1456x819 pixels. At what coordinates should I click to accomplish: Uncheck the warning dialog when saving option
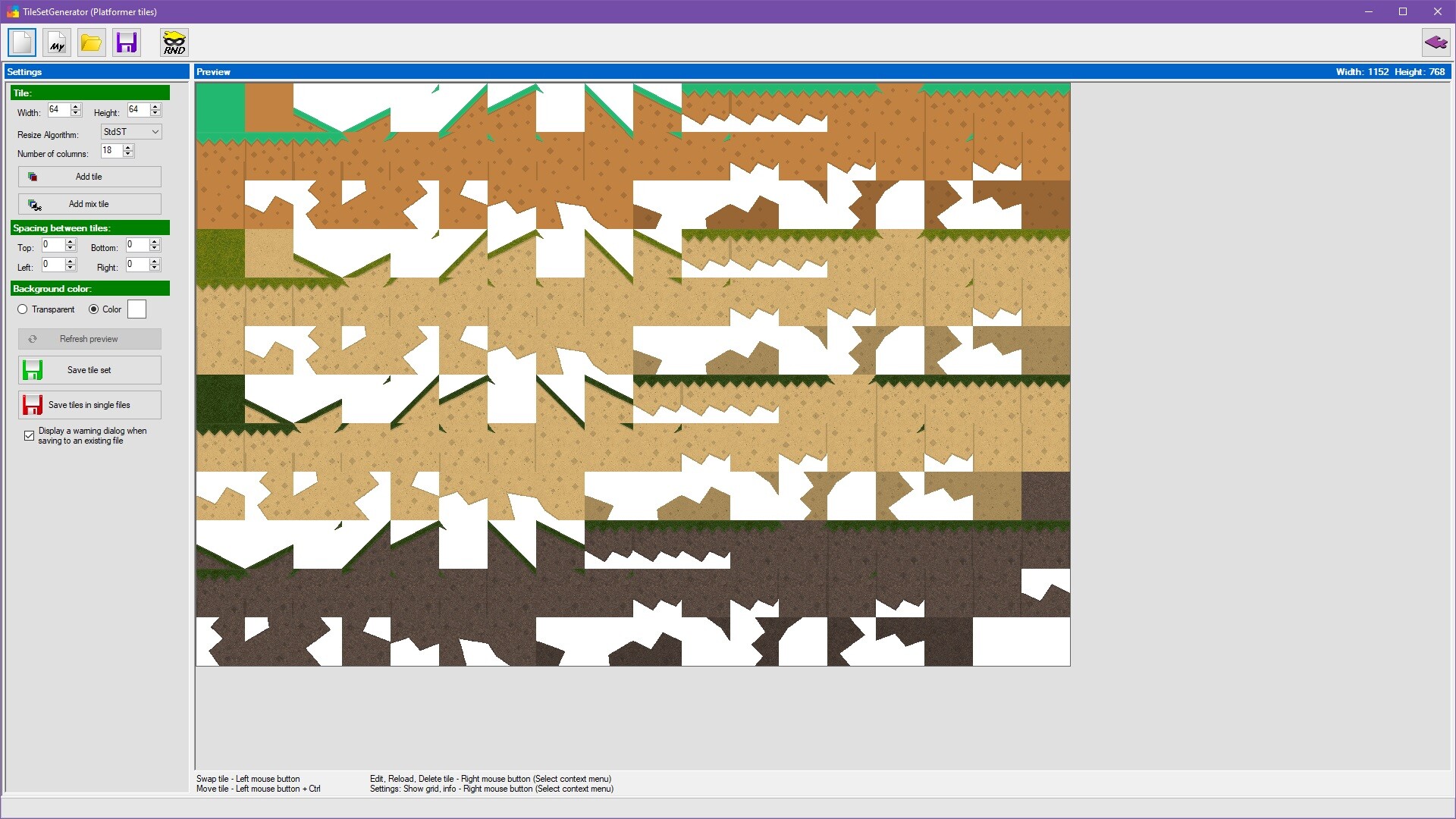(29, 435)
